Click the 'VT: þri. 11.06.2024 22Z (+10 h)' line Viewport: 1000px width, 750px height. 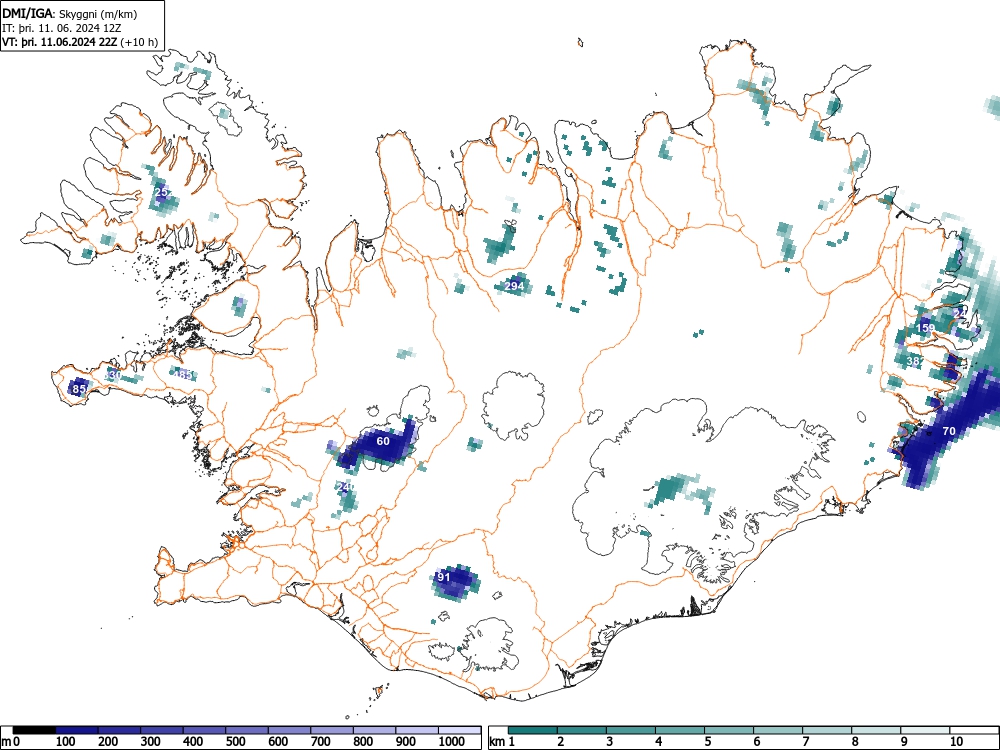[x=80, y=42]
